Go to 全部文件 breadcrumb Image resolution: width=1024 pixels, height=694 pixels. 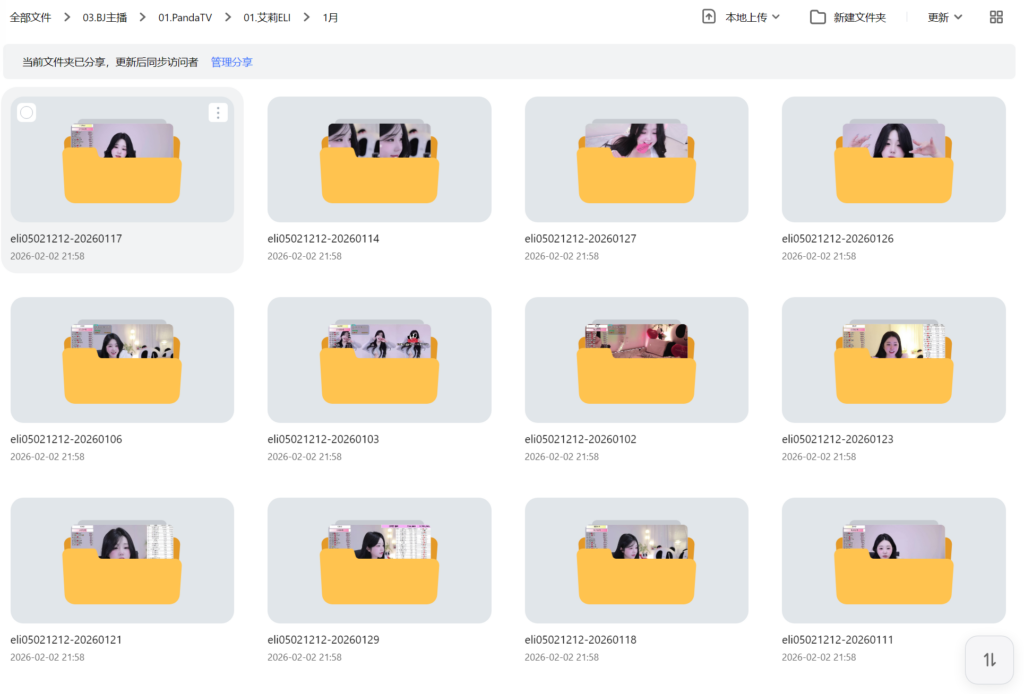[x=30, y=17]
